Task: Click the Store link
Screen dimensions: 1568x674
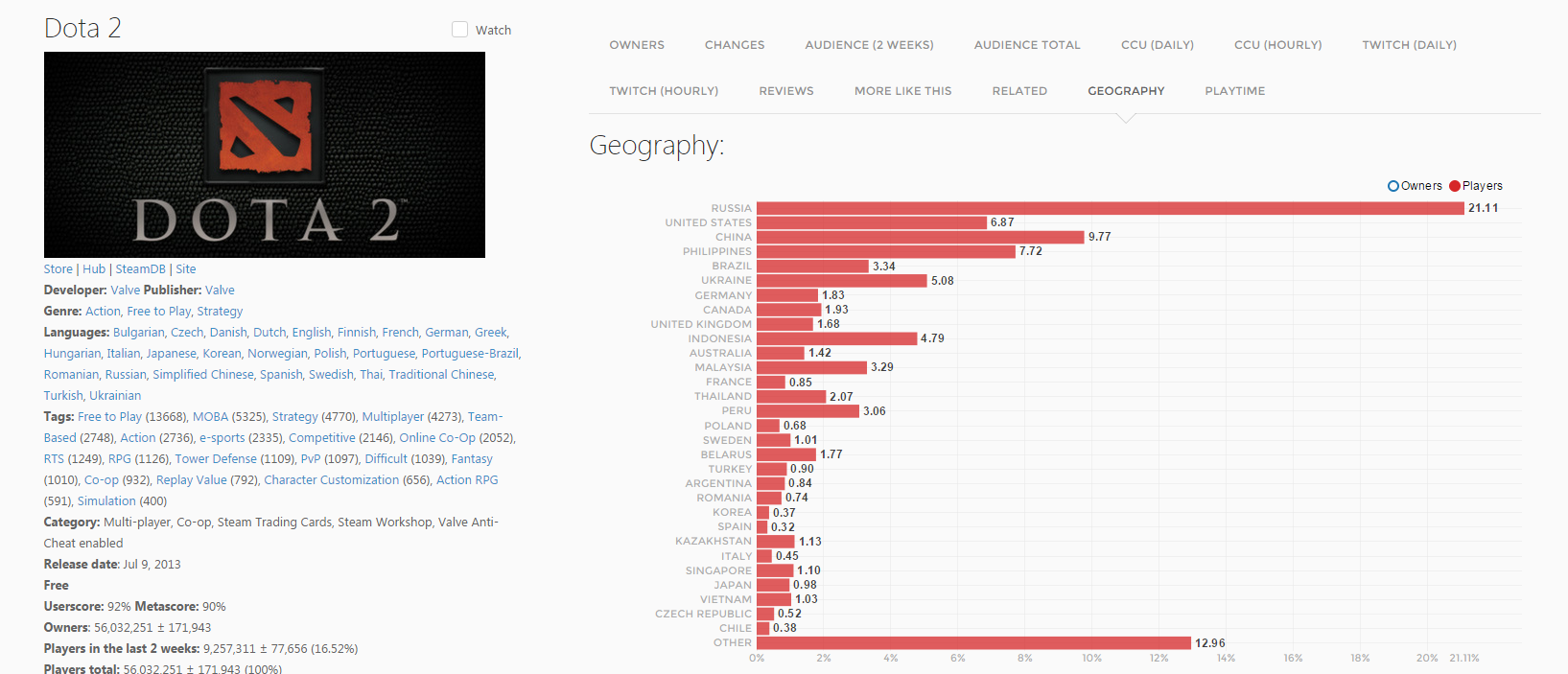Action: pos(58,269)
